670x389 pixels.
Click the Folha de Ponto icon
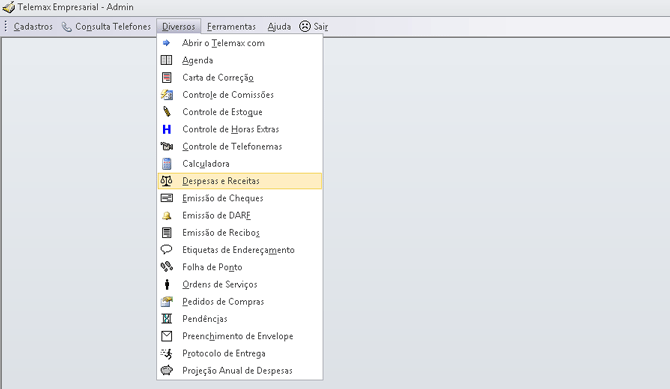(x=167, y=267)
